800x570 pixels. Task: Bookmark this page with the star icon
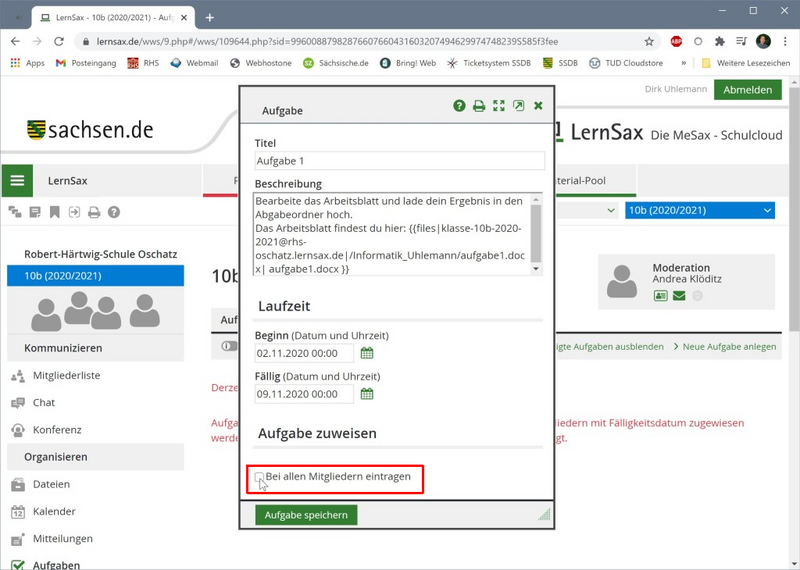tap(649, 42)
